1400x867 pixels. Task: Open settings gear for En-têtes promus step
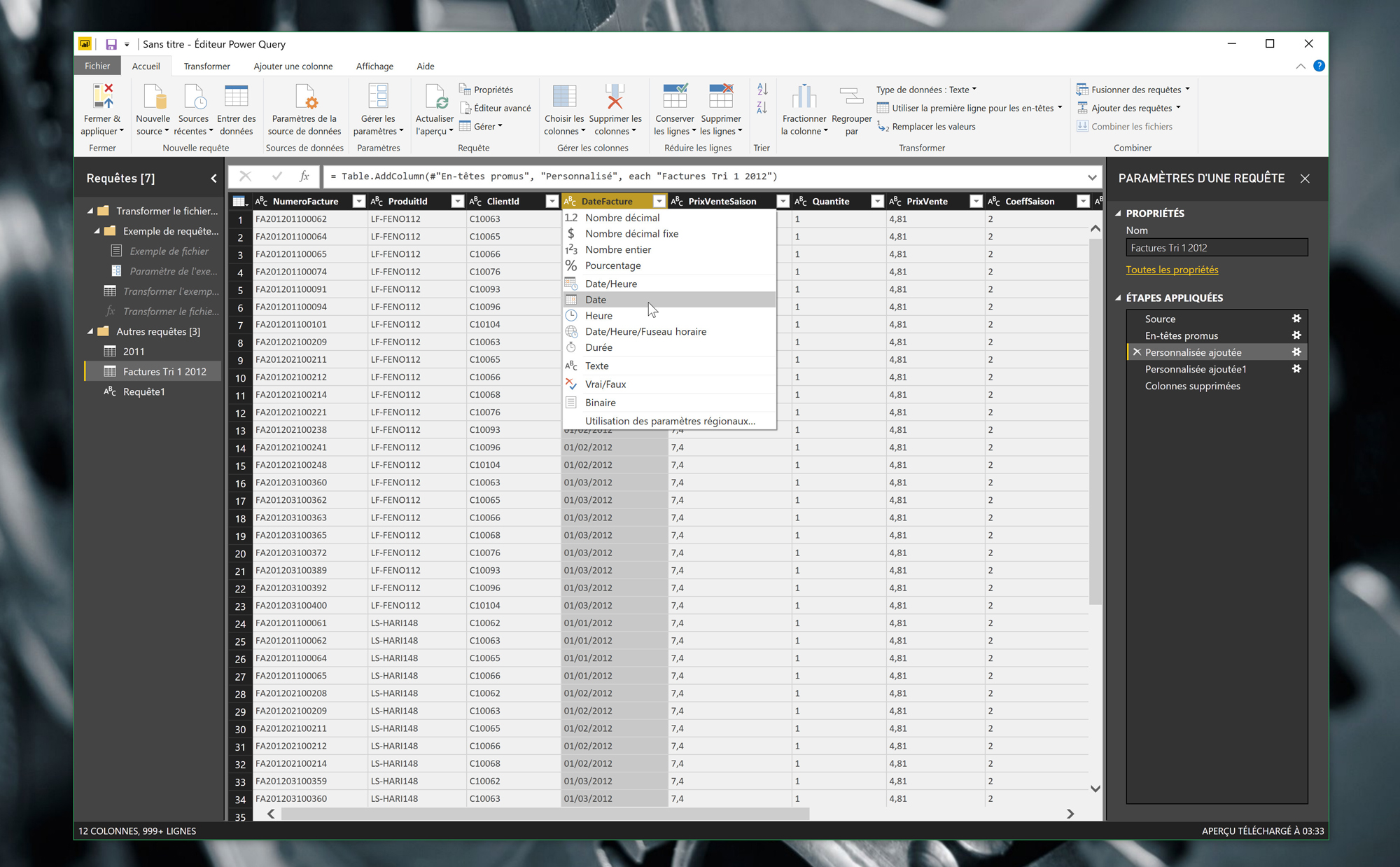[x=1296, y=335]
